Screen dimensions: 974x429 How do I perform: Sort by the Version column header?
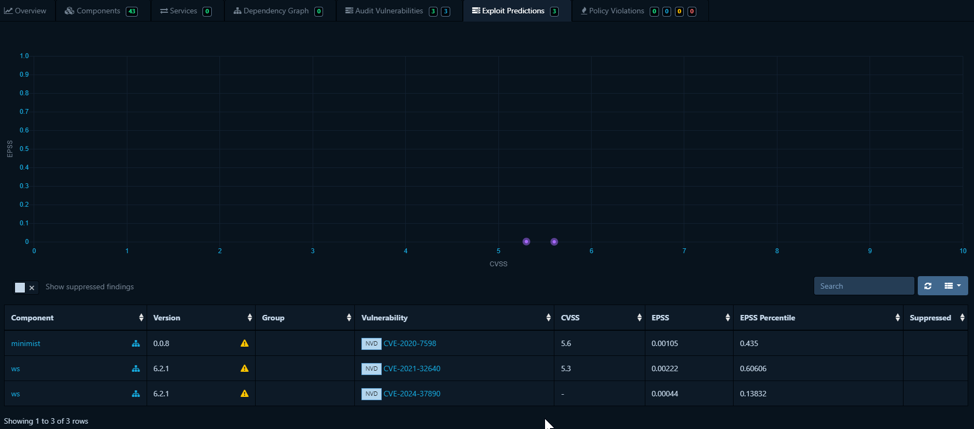point(201,318)
